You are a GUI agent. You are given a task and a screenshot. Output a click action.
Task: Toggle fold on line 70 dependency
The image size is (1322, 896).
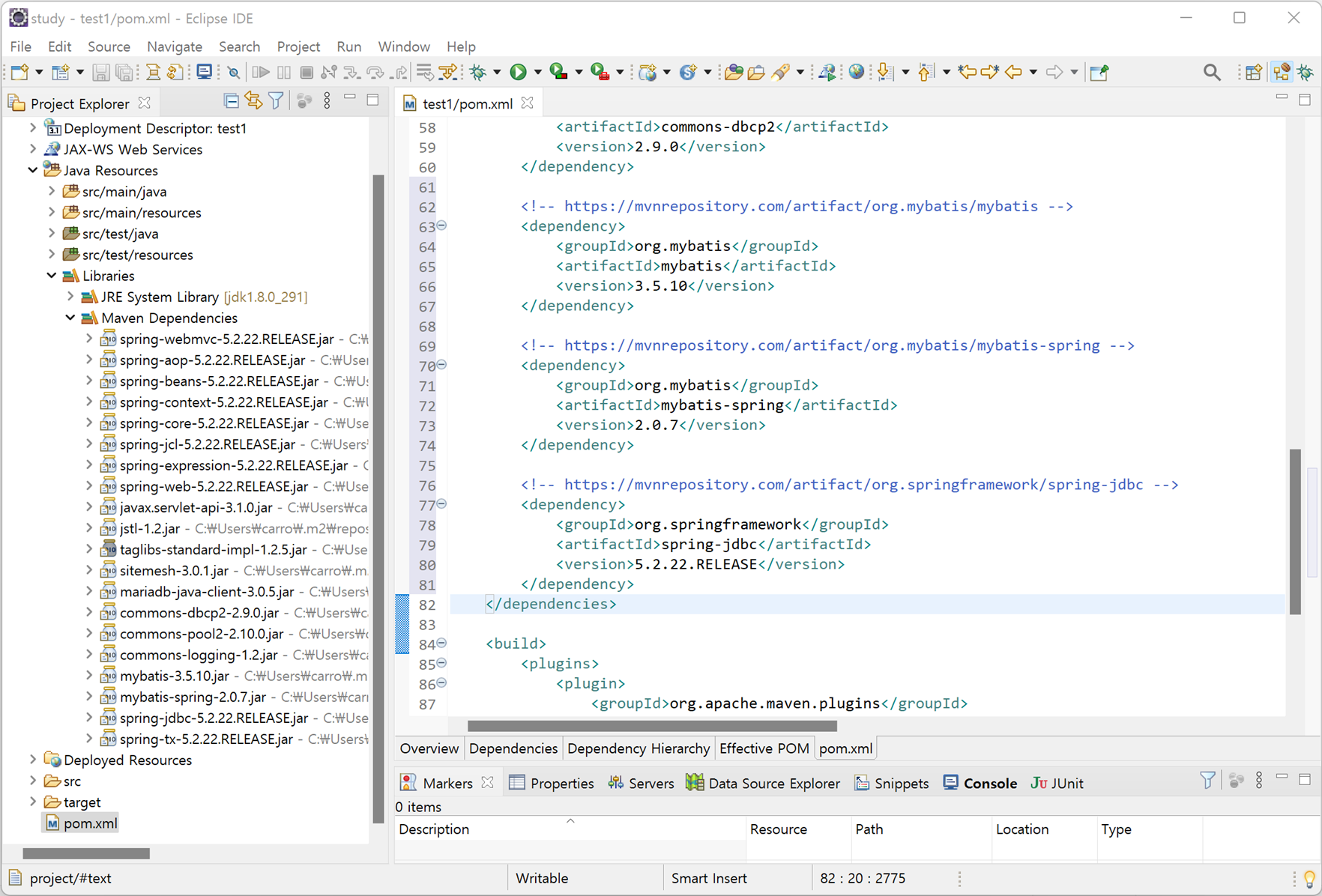click(442, 365)
